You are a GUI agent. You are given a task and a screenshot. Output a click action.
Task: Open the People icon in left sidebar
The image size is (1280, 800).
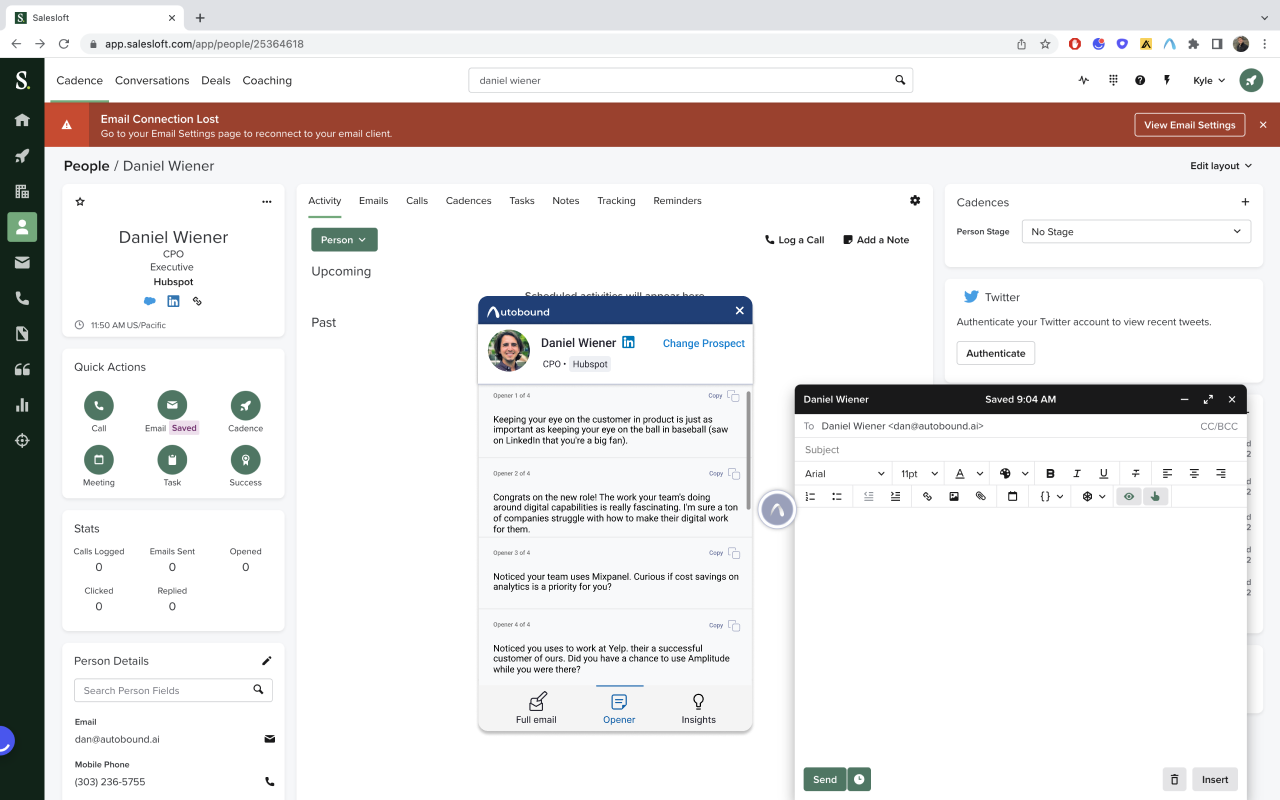(22, 227)
